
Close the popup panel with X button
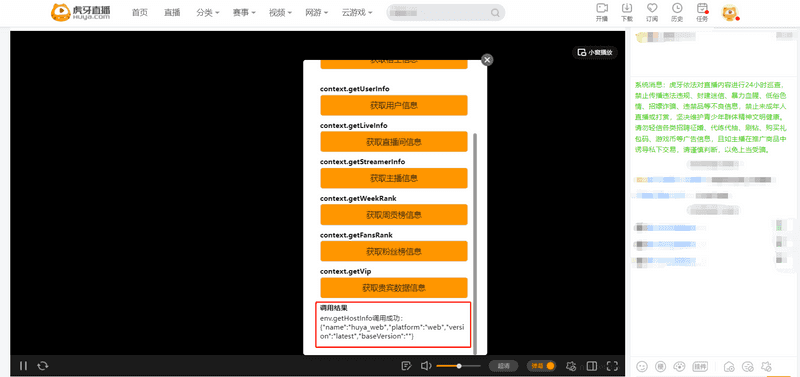[x=487, y=60]
